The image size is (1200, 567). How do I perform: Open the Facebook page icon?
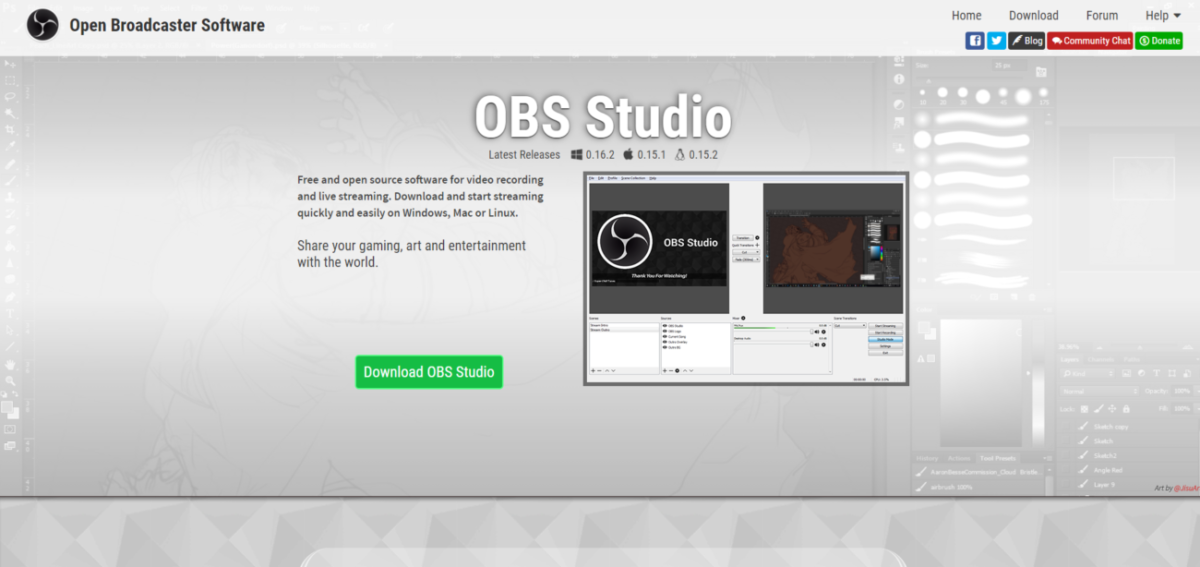975,41
